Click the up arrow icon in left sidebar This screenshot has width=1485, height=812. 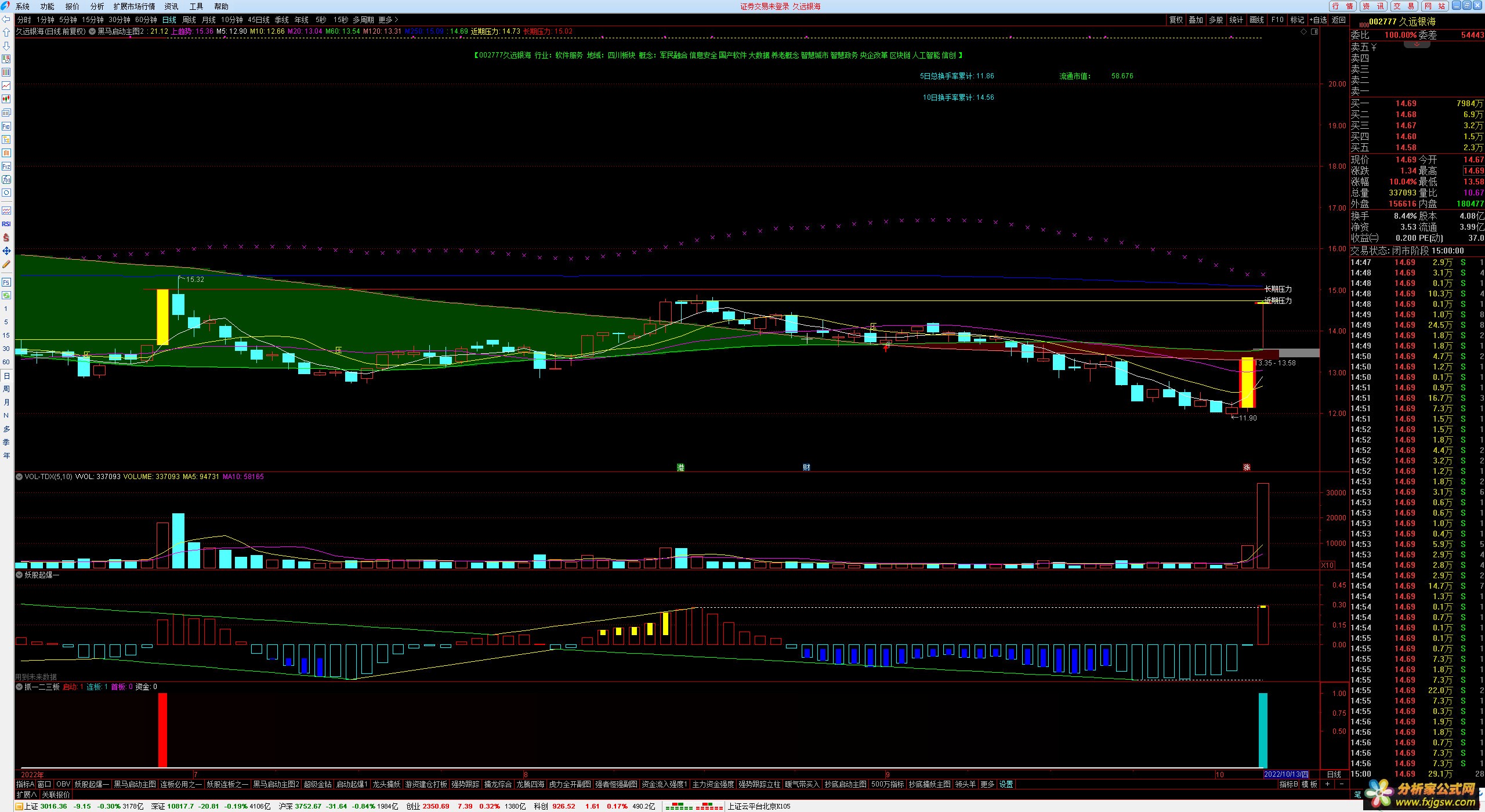[x=6, y=32]
